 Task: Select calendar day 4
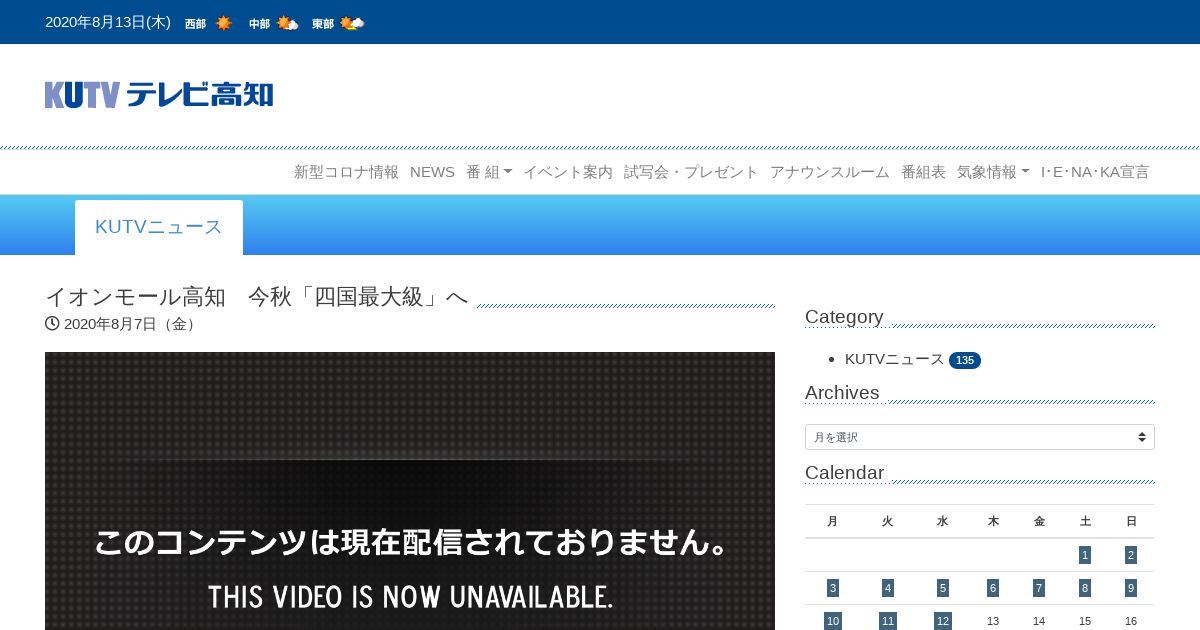[887, 588]
